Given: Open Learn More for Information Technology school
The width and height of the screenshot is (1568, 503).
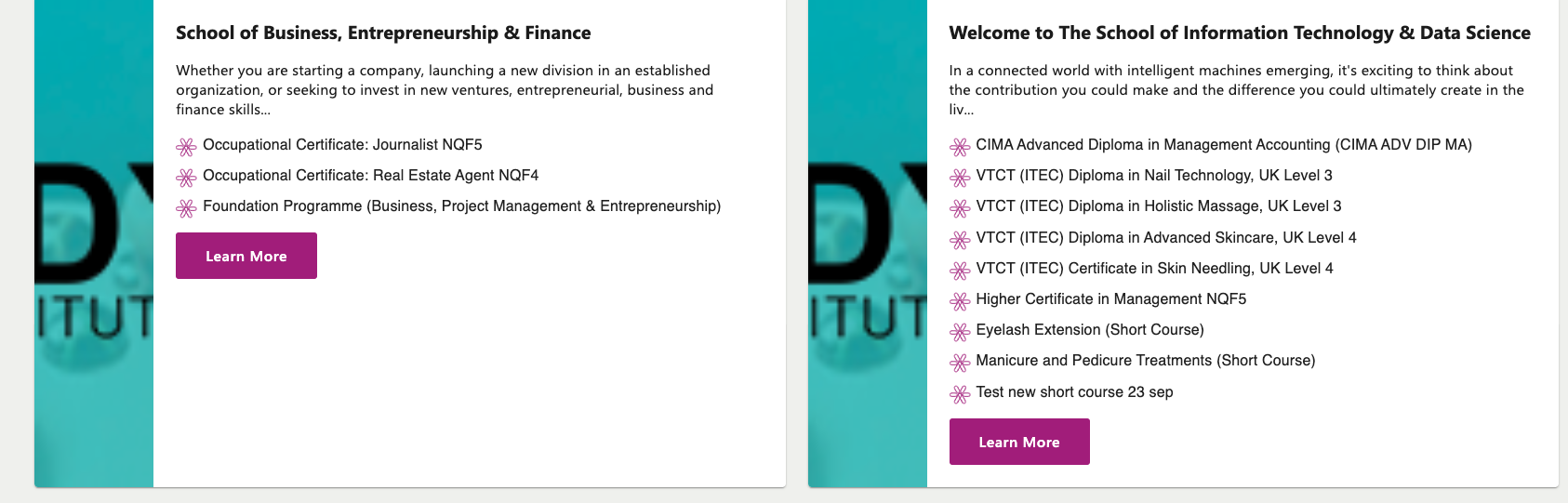Looking at the screenshot, I should tap(1019, 442).
